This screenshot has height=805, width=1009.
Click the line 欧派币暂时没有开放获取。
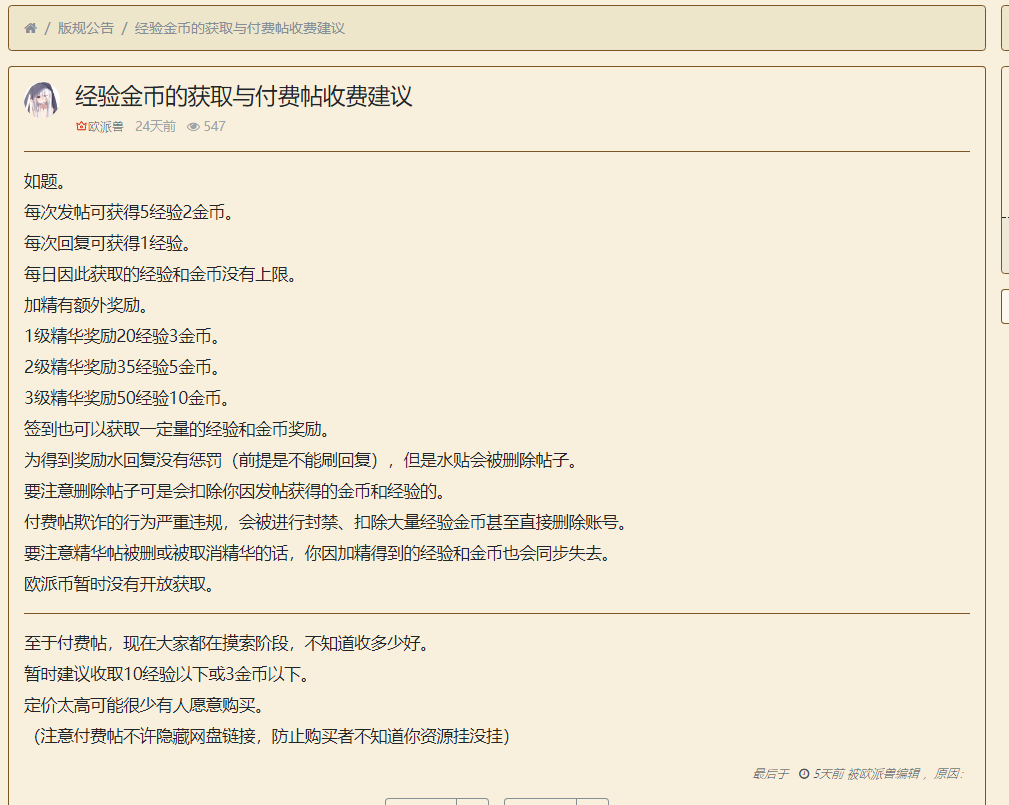[119, 584]
